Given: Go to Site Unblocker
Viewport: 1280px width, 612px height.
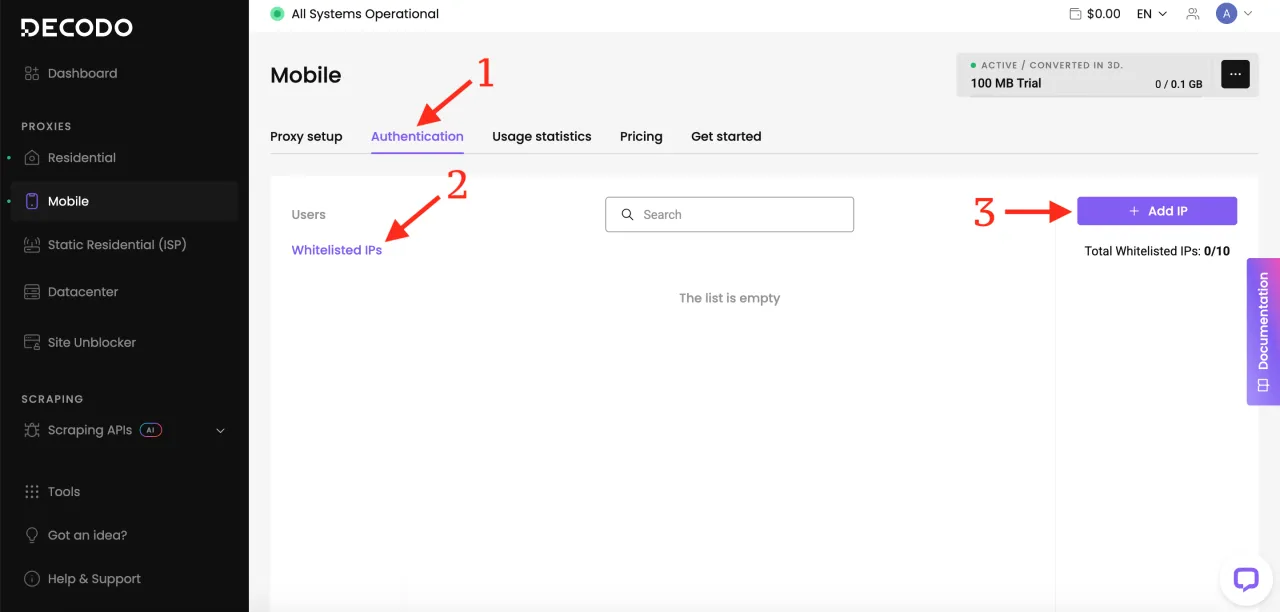Looking at the screenshot, I should pyautogui.click(x=92, y=342).
